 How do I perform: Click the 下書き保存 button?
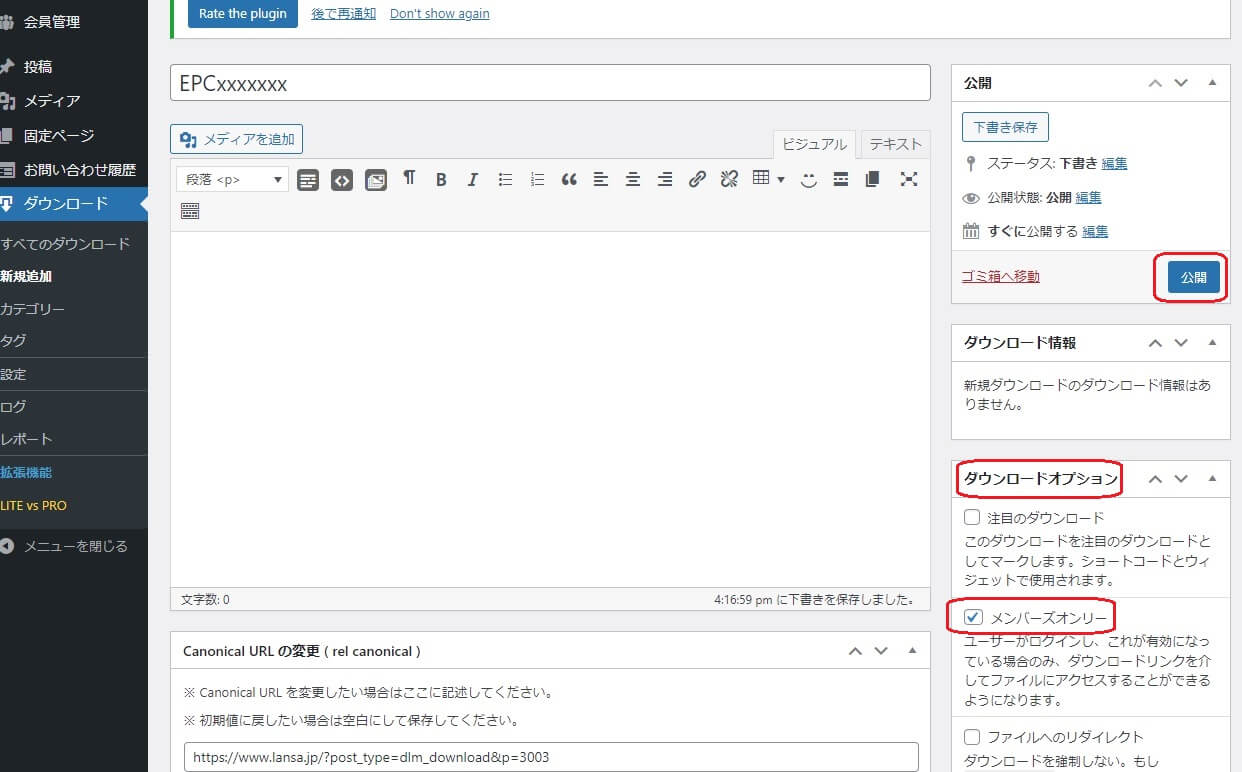(1006, 127)
